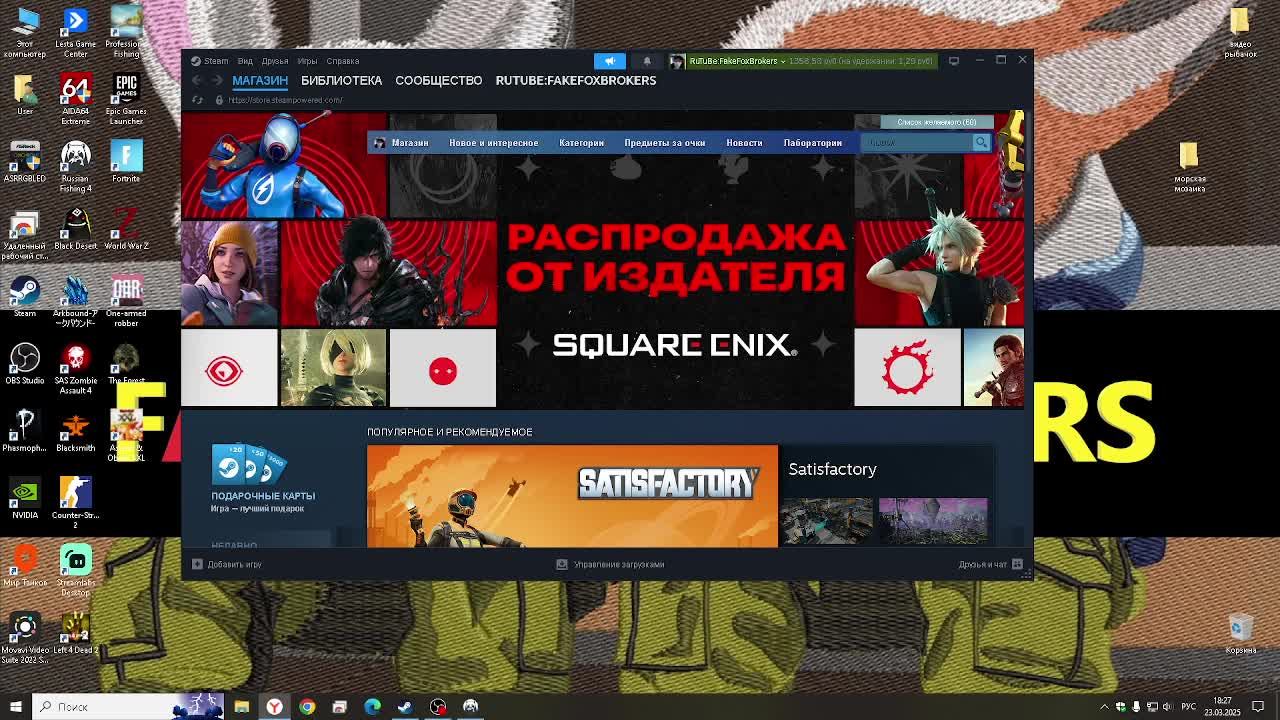Open Google Chrome from the taskbar

[x=307, y=707]
